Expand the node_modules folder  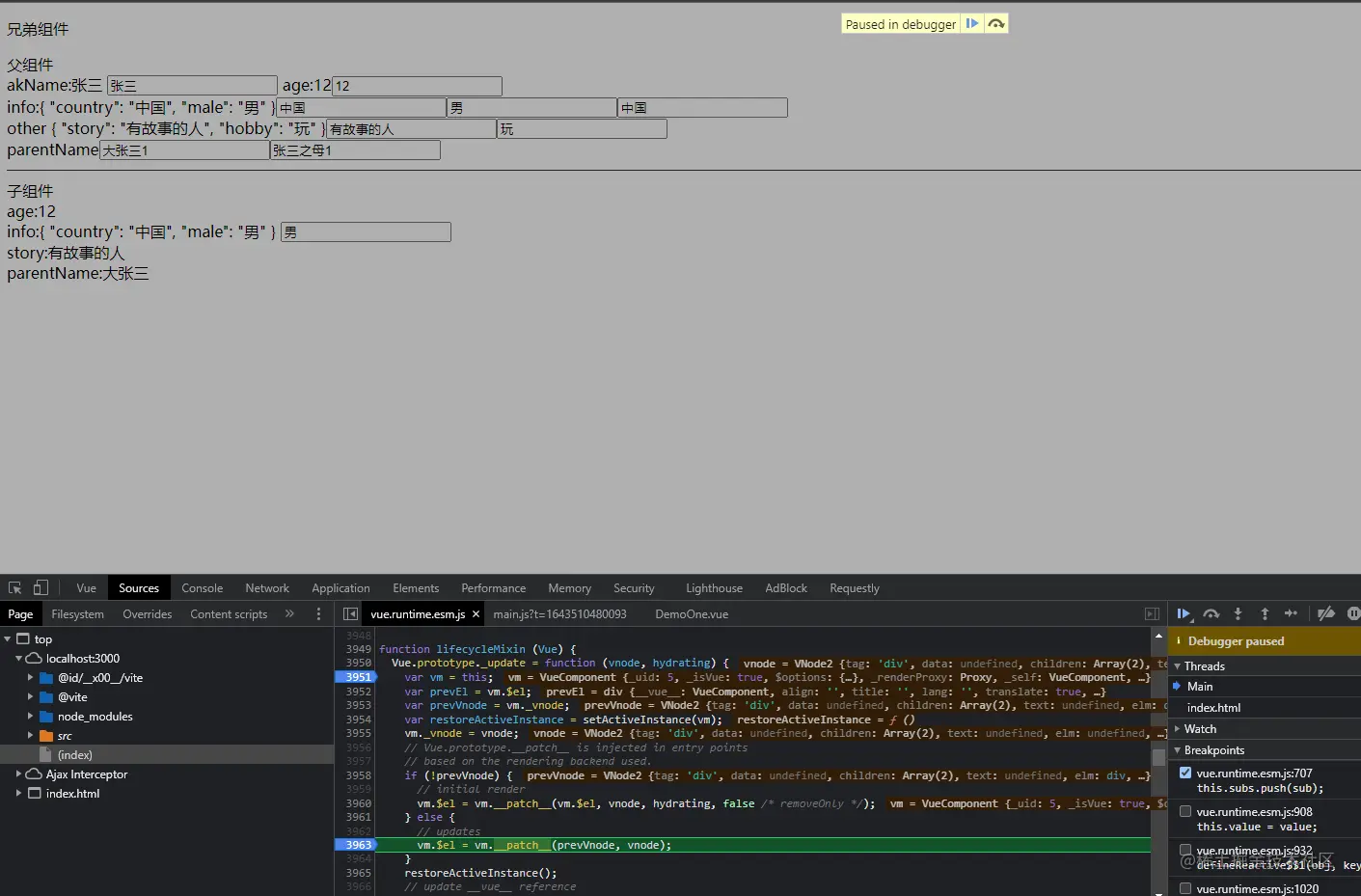point(31,717)
